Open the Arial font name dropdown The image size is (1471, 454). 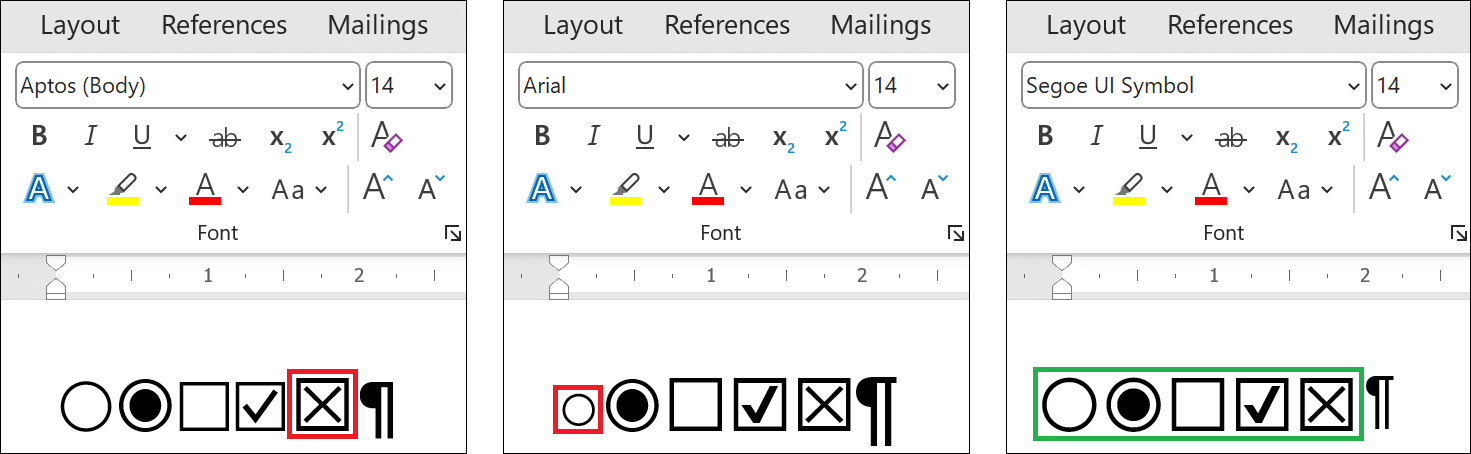point(851,86)
